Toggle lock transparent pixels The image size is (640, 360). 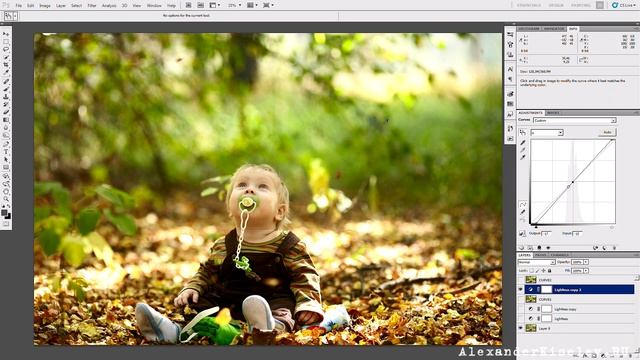[532, 271]
